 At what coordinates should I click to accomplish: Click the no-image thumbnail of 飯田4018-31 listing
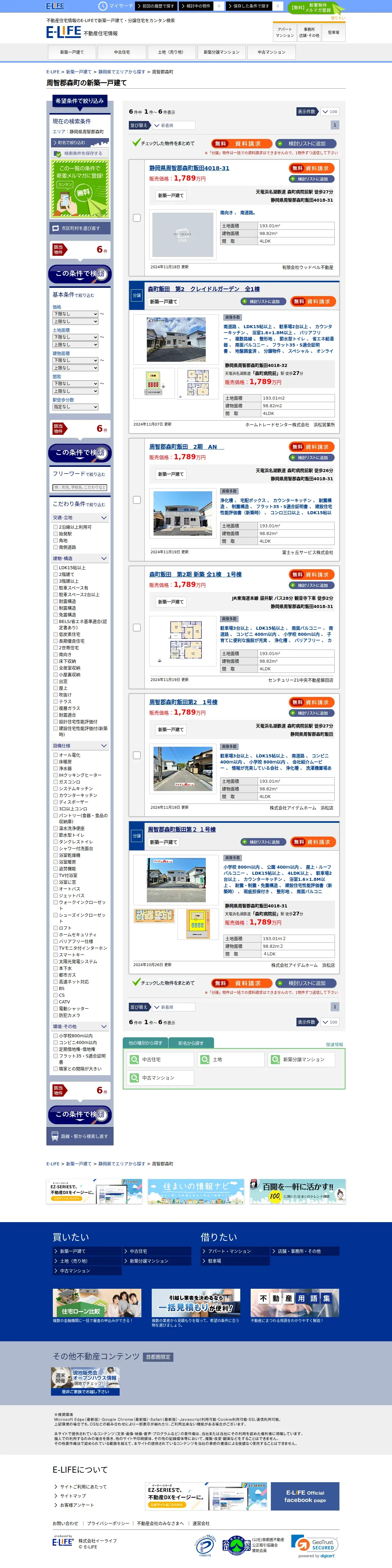[182, 234]
